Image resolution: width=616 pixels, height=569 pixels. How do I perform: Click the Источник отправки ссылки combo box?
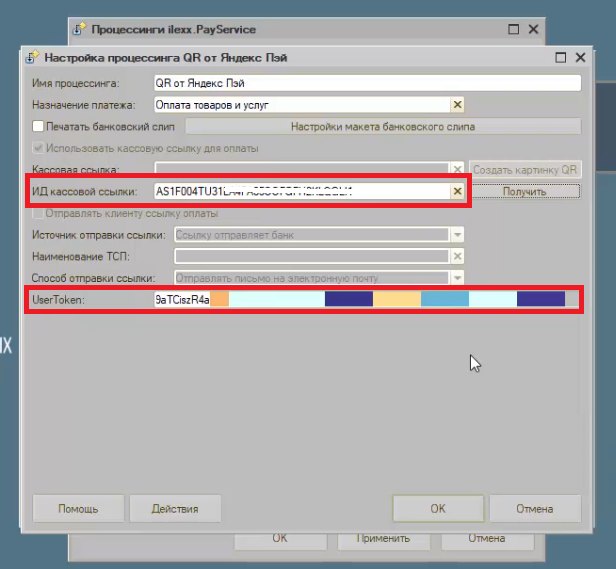pyautogui.click(x=319, y=235)
